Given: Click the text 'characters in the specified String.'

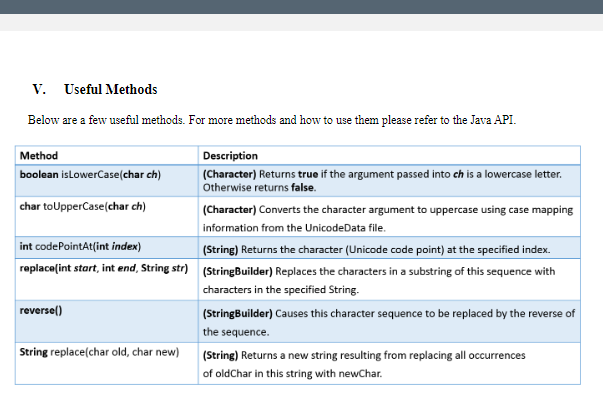Looking at the screenshot, I should 281,290.
